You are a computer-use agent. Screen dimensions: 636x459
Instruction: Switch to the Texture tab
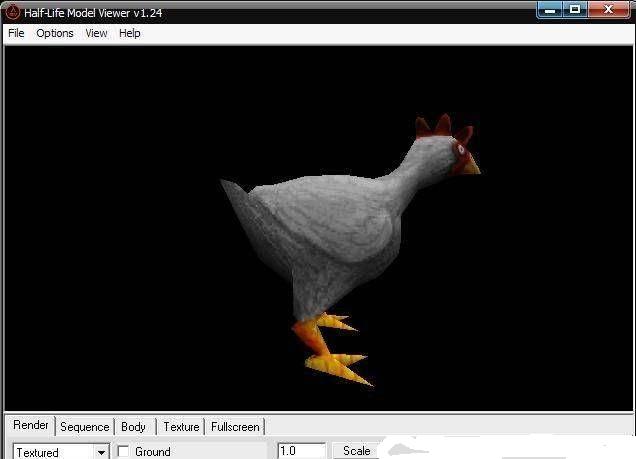click(181, 427)
